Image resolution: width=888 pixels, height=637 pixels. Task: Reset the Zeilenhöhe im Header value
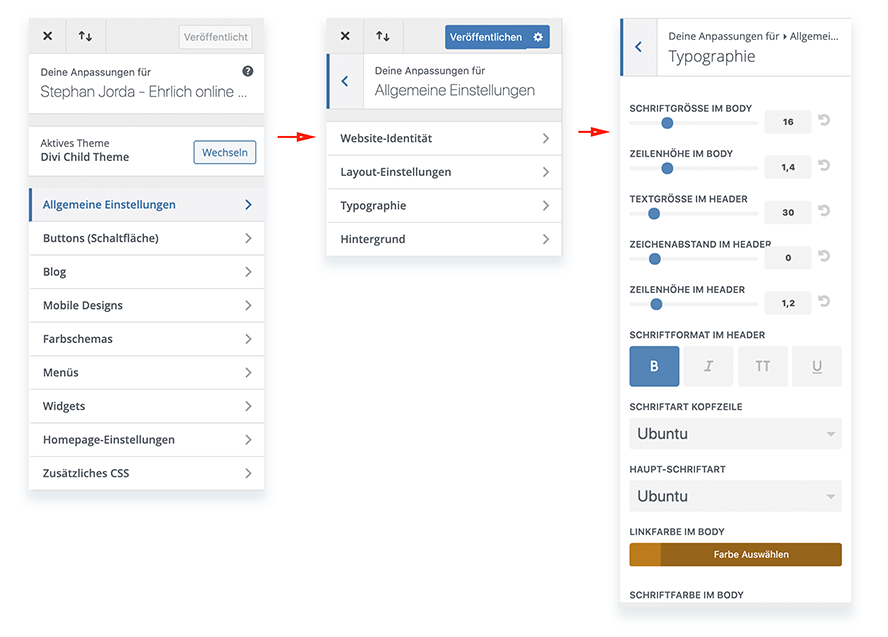824,302
